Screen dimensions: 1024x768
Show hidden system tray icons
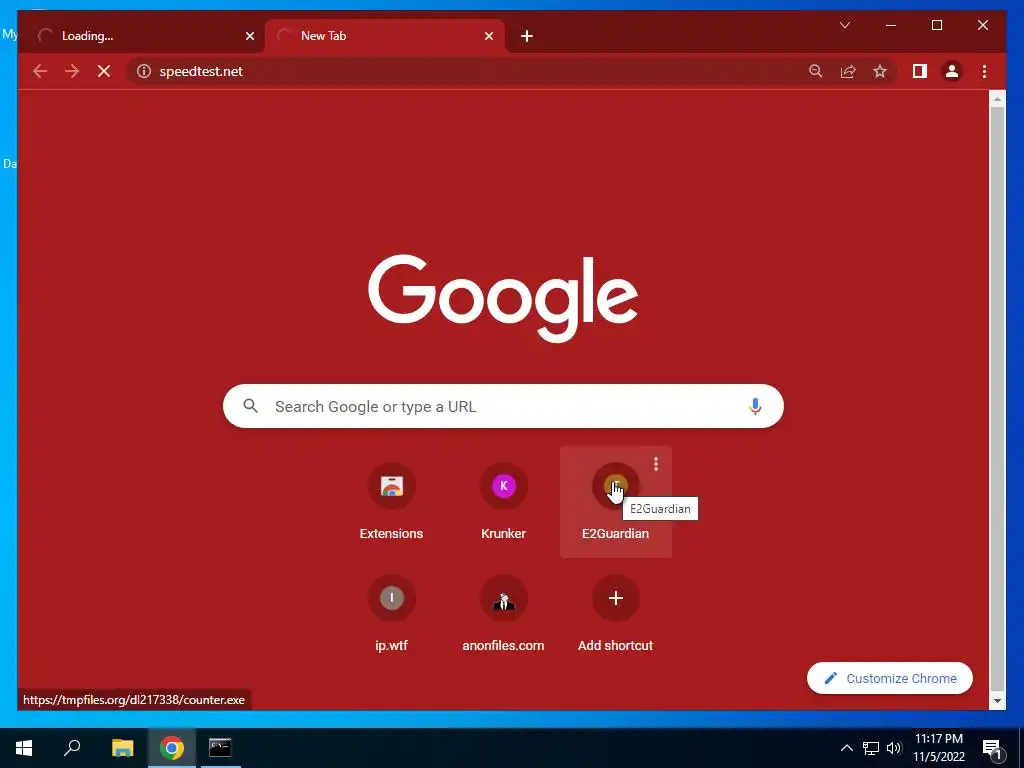[x=846, y=748]
